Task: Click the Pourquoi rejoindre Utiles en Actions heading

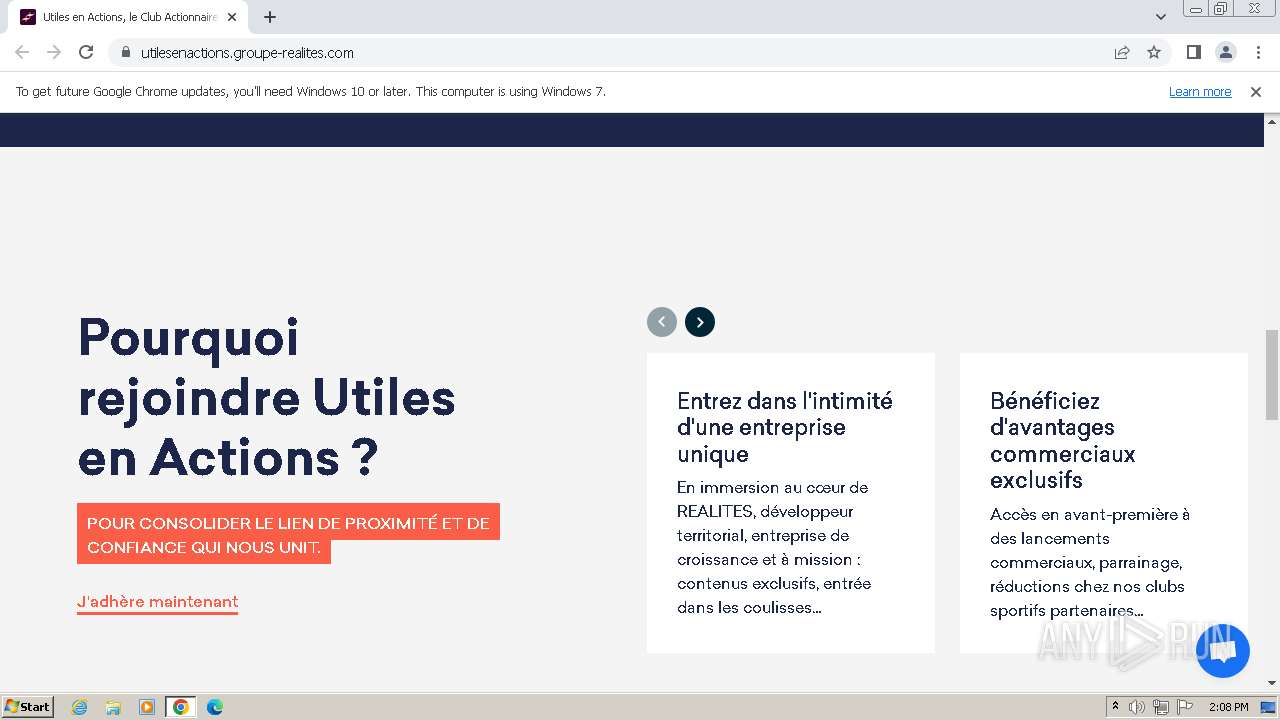Action: tap(267, 397)
